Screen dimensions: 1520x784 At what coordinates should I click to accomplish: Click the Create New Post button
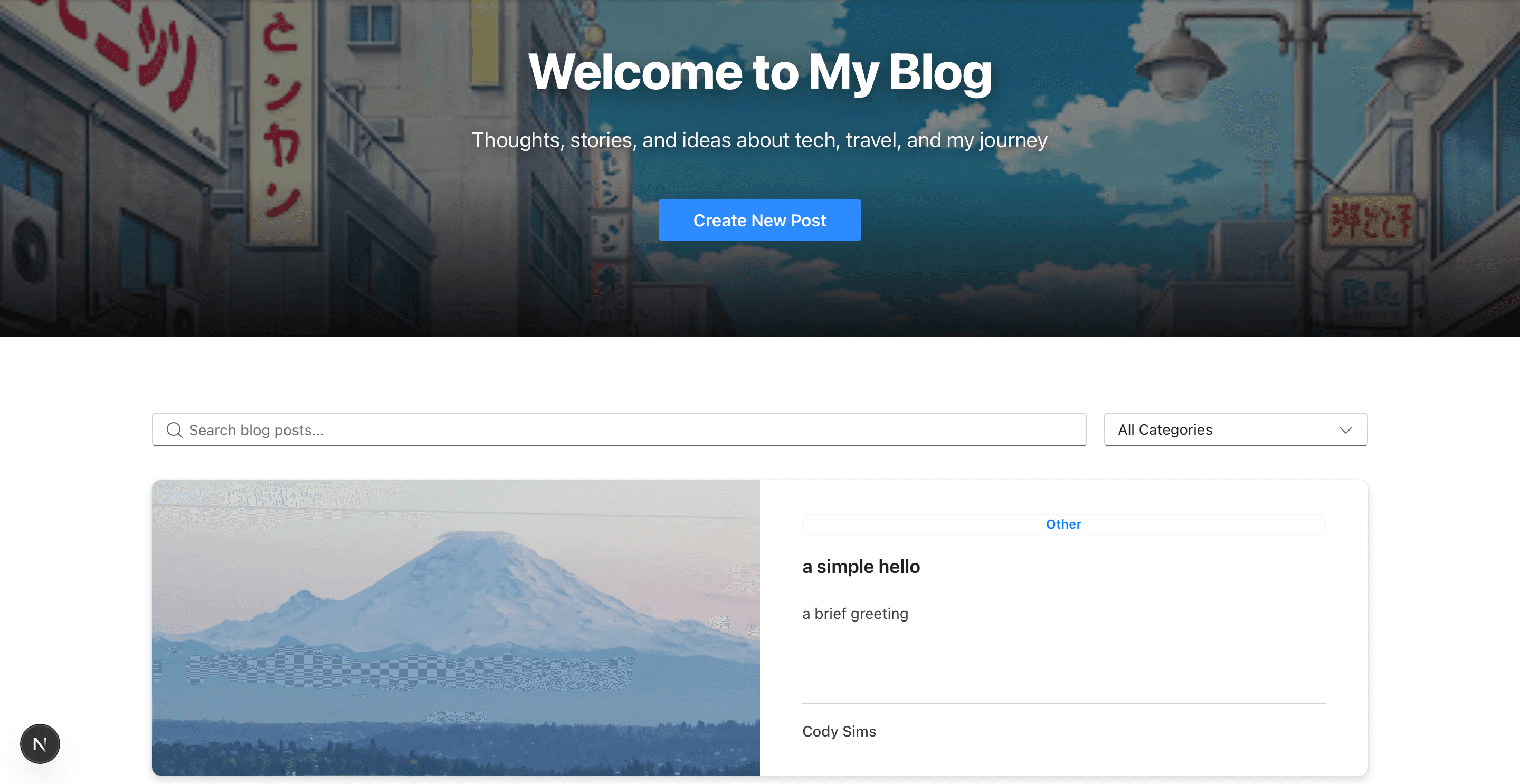tap(759, 220)
